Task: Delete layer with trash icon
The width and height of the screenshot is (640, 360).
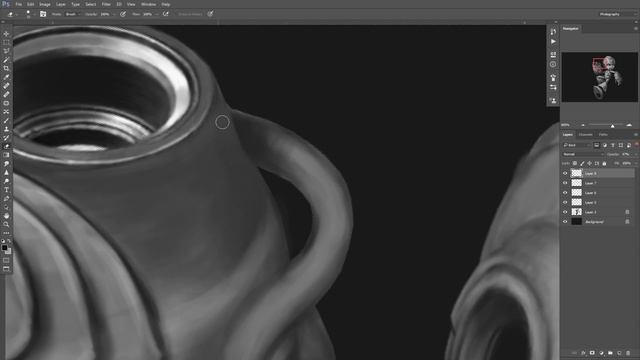Action: pos(628,353)
